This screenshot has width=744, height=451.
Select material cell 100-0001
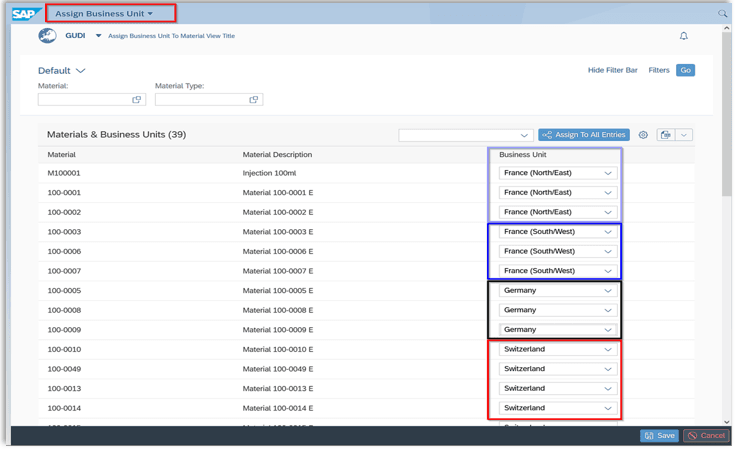click(65, 195)
